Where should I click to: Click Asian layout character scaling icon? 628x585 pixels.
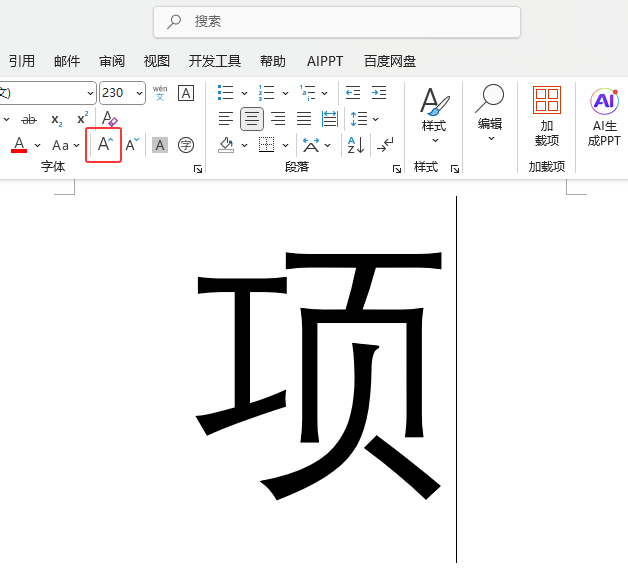click(x=311, y=145)
